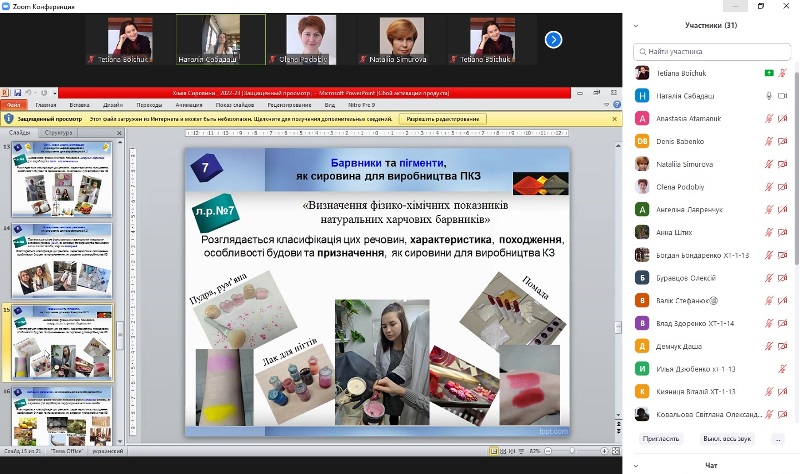Viewport: 800px width, 474px height.
Task: Collapse the Участники panel chevron
Action: point(636,26)
